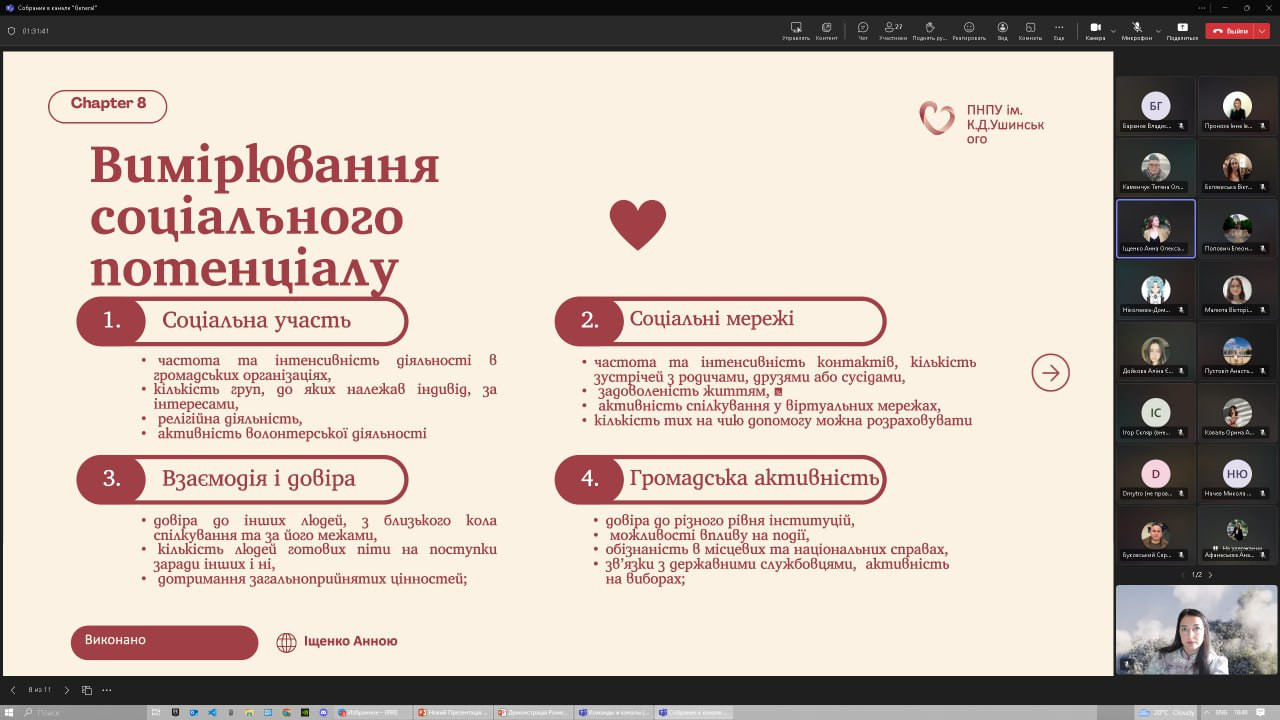This screenshot has width=1280, height=720.
Task: Select participant tile Каменчук Тетяна
Action: pos(1156,167)
